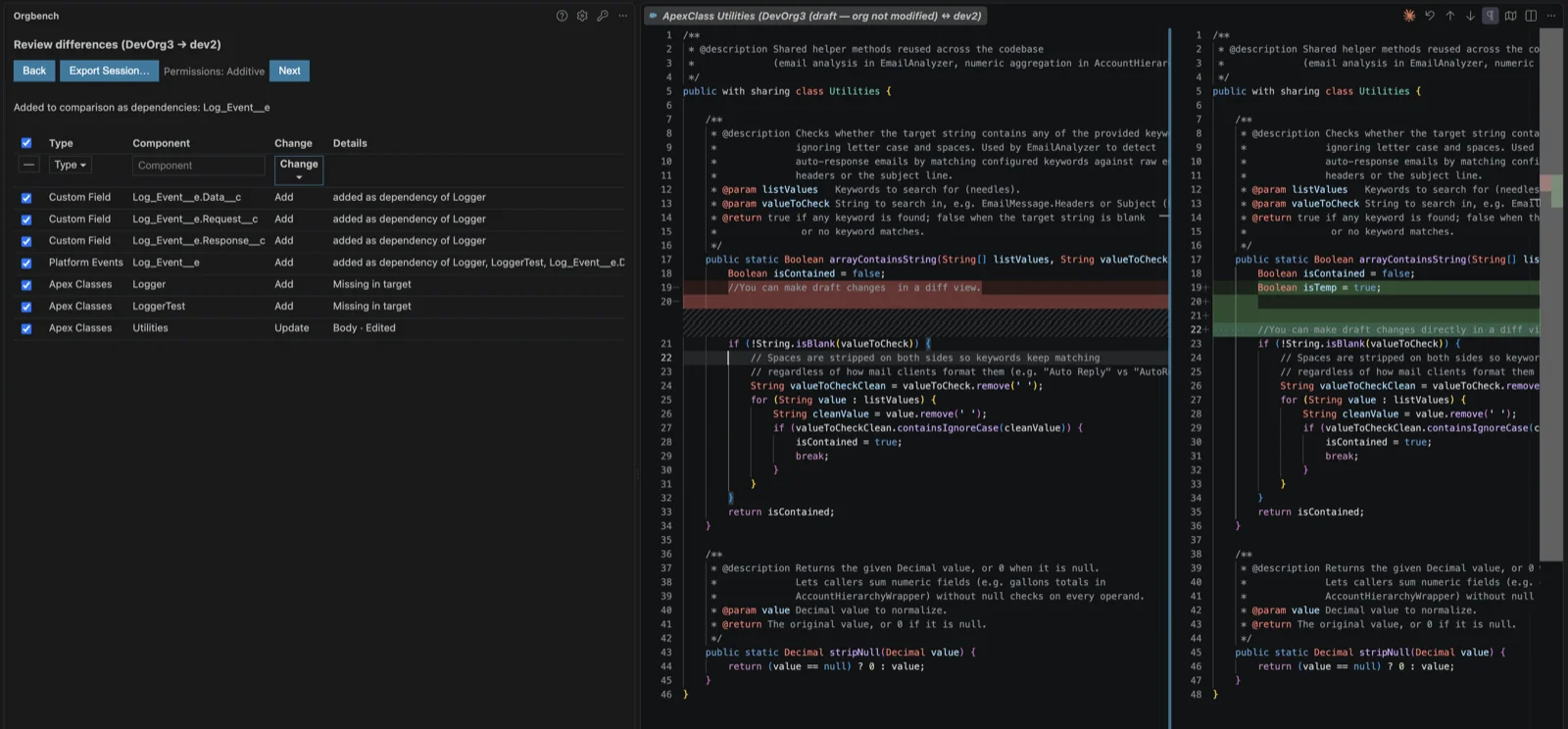Uncheck the LoggerTest Apex class checkbox
Screen dimensions: 1568x729
pyautogui.click(x=26, y=307)
